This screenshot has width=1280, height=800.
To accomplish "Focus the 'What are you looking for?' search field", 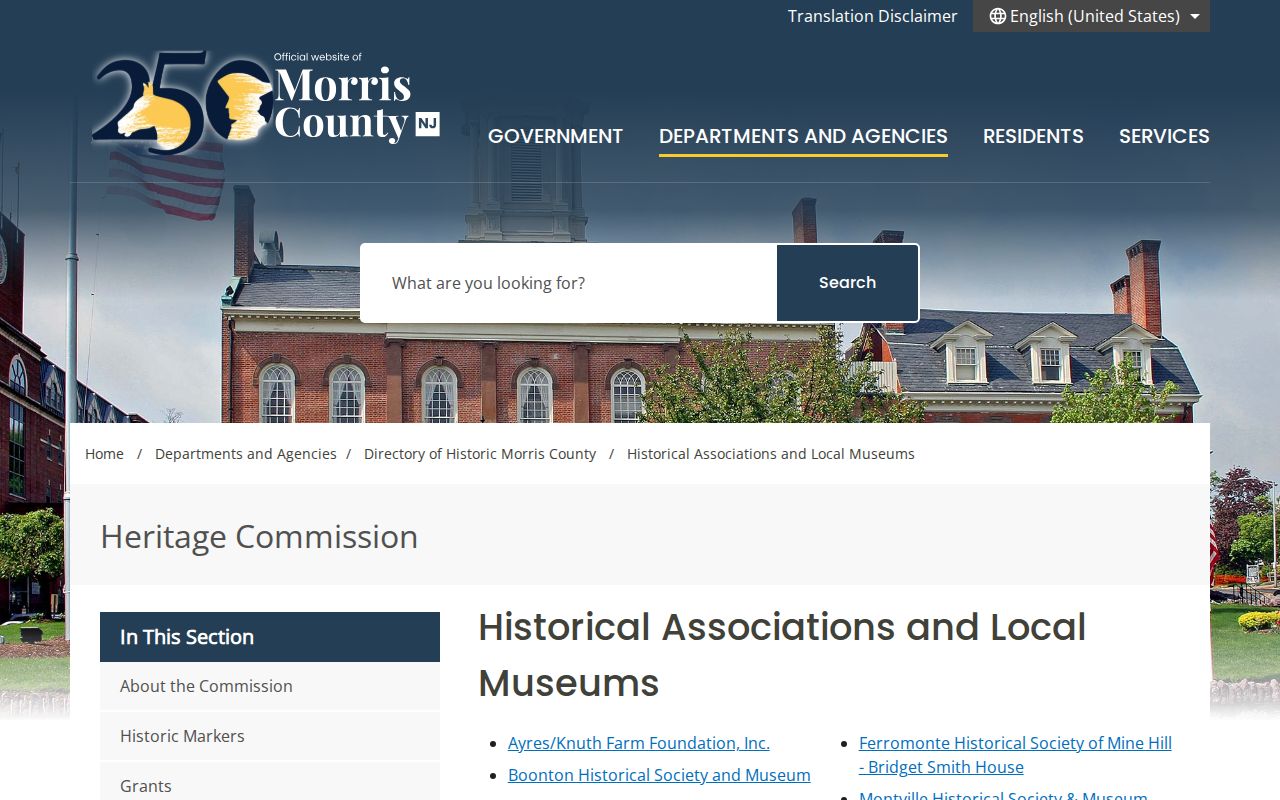I will point(569,283).
